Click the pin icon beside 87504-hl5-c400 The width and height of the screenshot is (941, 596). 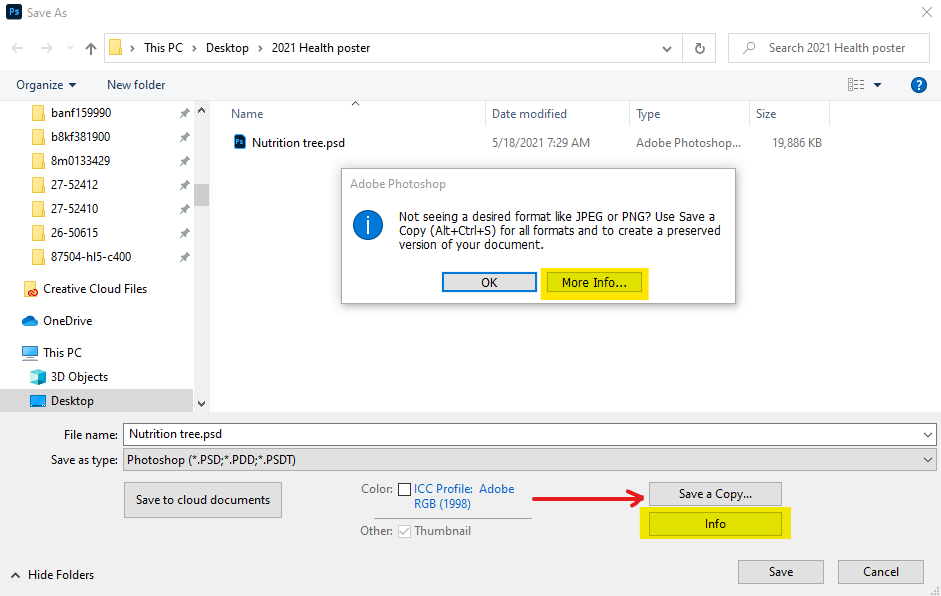[x=184, y=257]
